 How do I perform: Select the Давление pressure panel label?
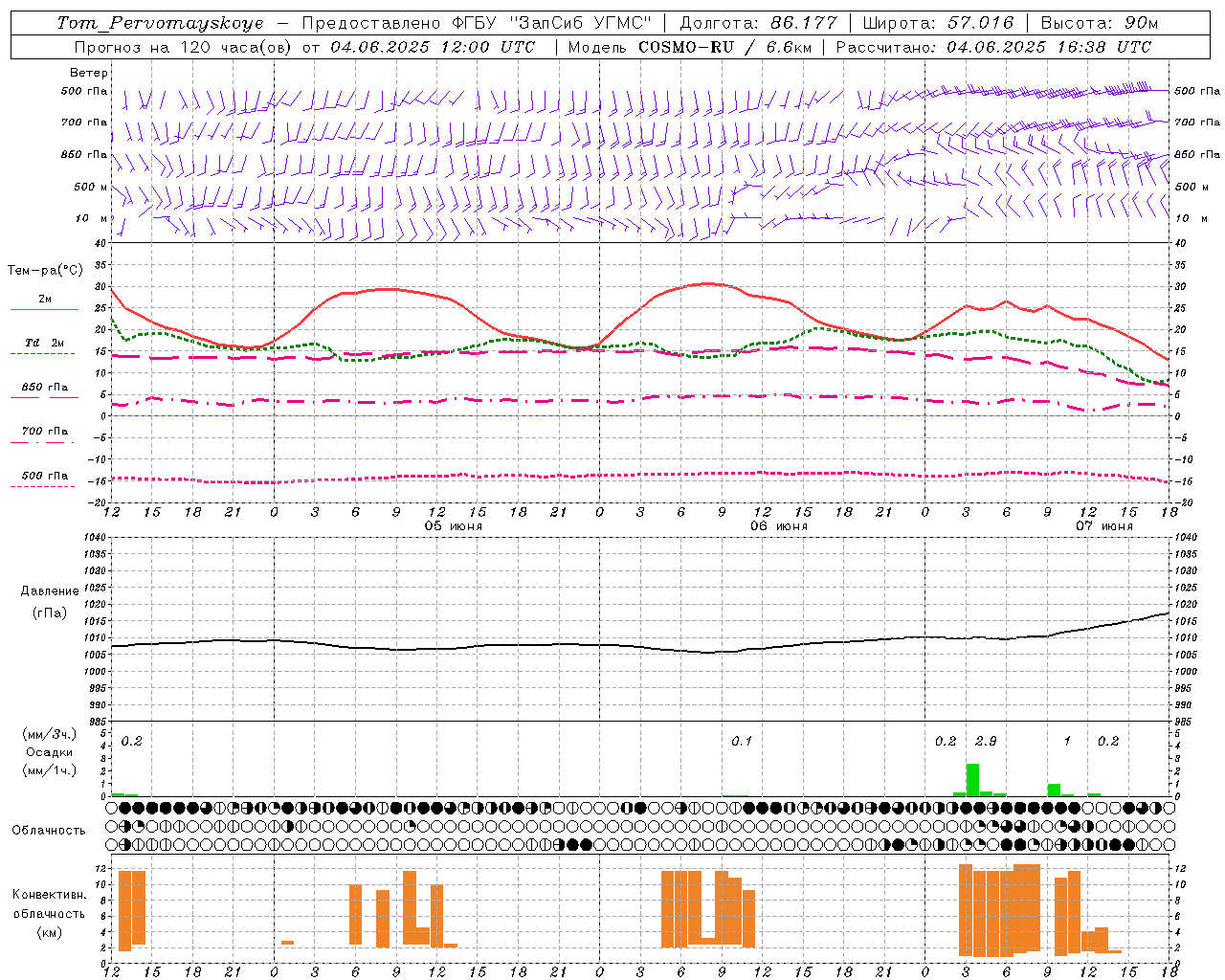point(50,591)
